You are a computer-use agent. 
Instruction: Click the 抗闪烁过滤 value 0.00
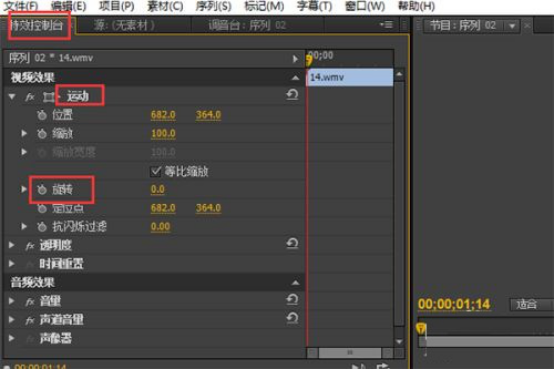pos(160,227)
